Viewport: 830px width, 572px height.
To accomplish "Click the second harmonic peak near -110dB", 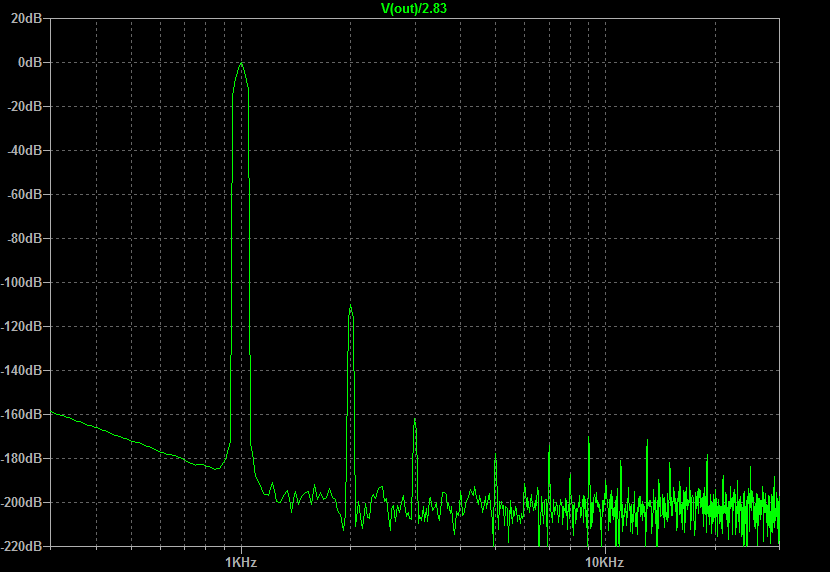I will [x=350, y=306].
